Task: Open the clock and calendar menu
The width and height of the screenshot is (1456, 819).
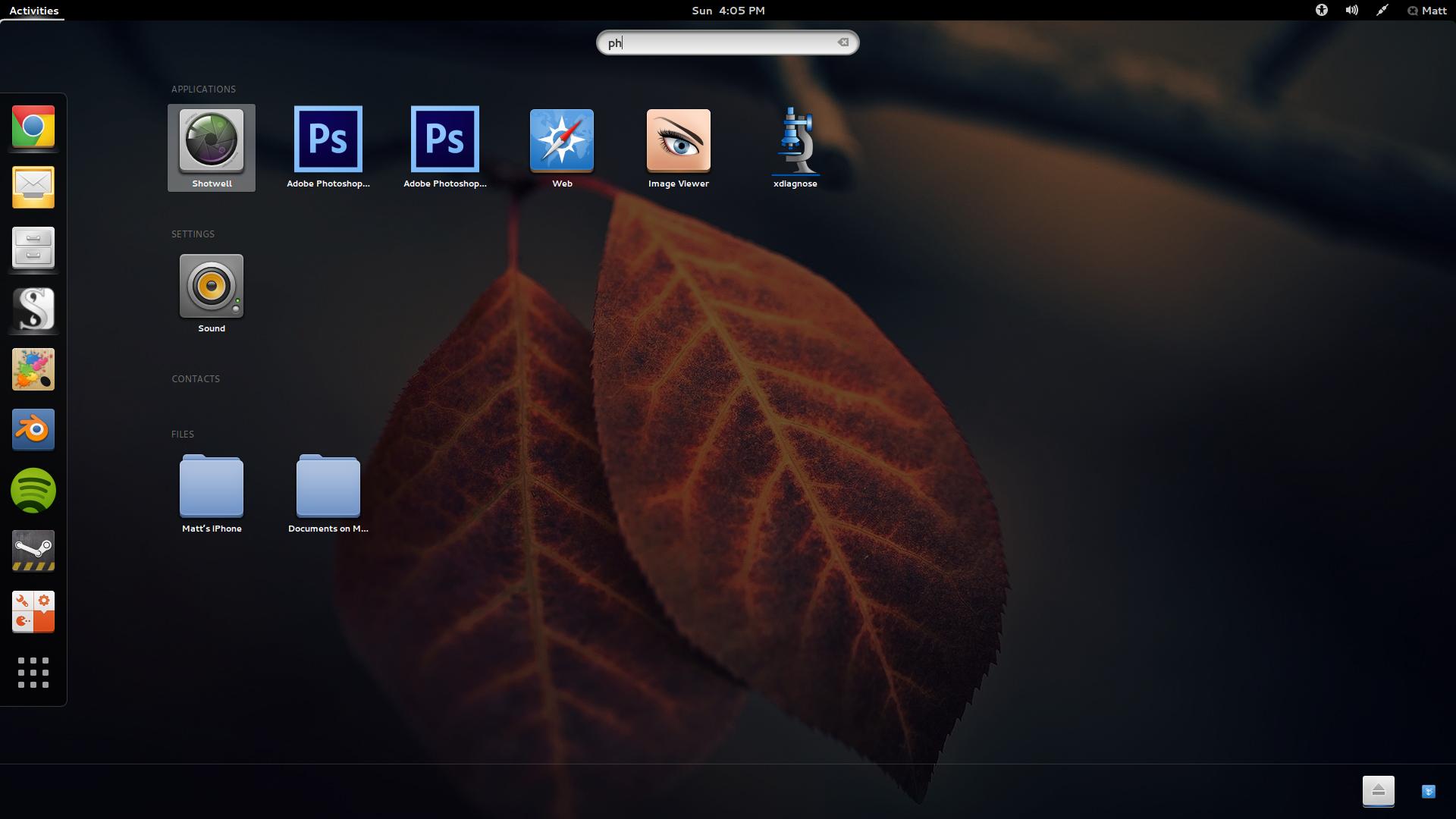Action: [x=728, y=11]
